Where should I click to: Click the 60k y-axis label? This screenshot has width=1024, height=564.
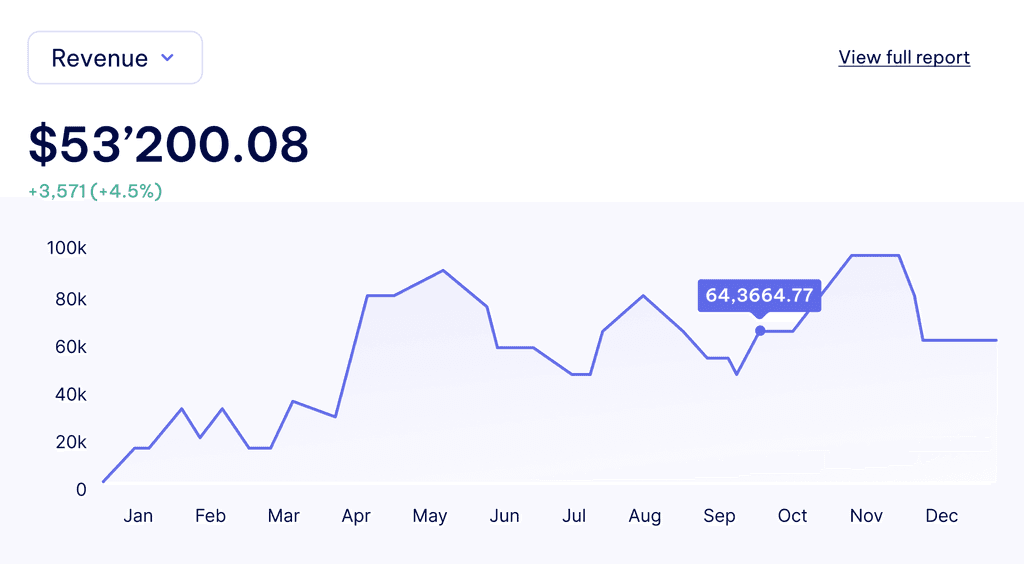pos(71,347)
